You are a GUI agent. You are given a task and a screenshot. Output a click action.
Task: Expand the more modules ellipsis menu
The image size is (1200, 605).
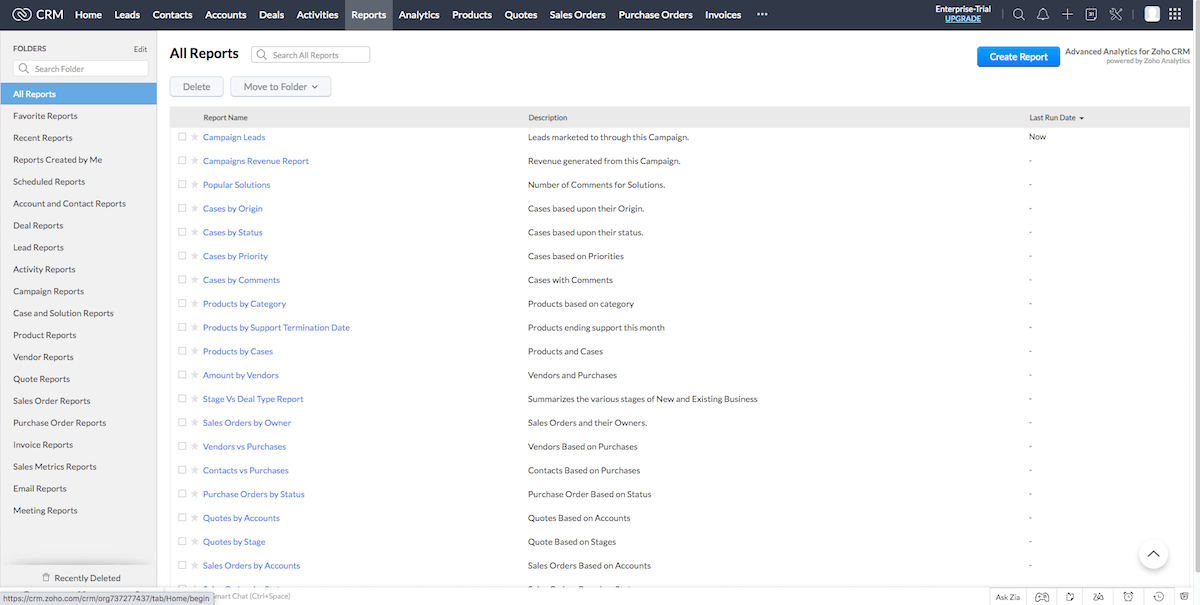(762, 15)
